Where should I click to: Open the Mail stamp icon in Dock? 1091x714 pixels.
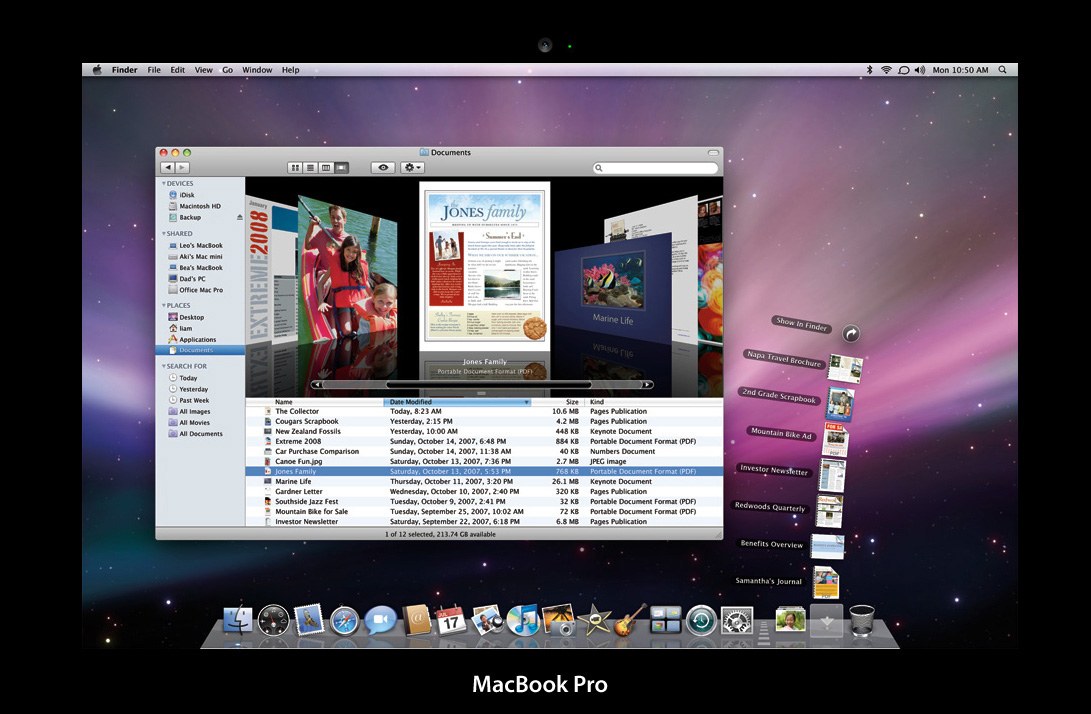308,619
